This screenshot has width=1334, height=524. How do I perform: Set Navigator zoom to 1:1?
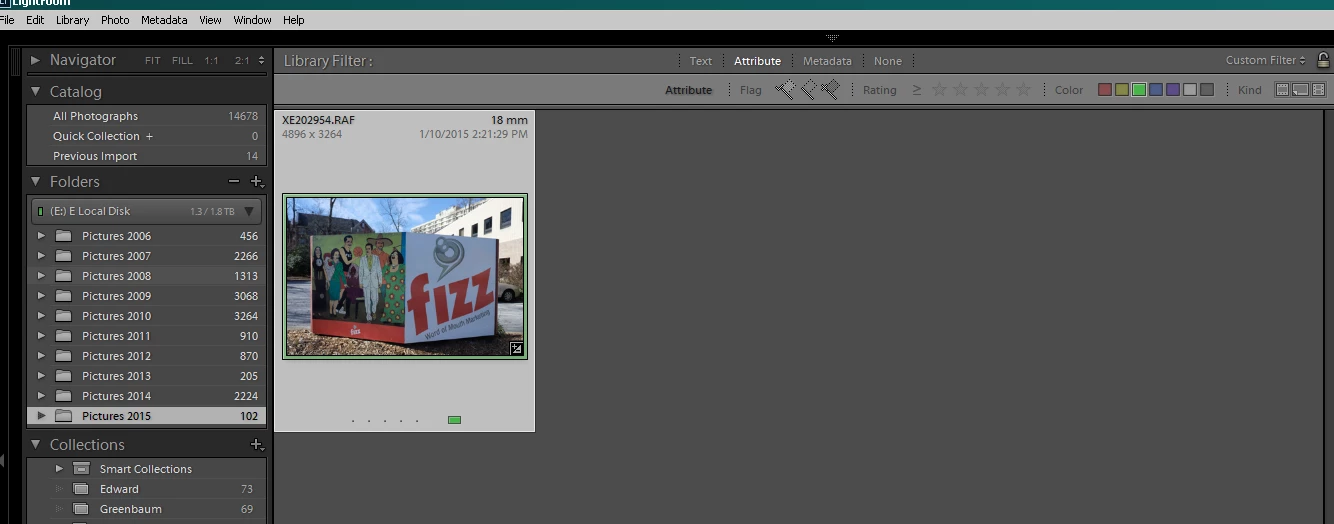[x=212, y=61]
